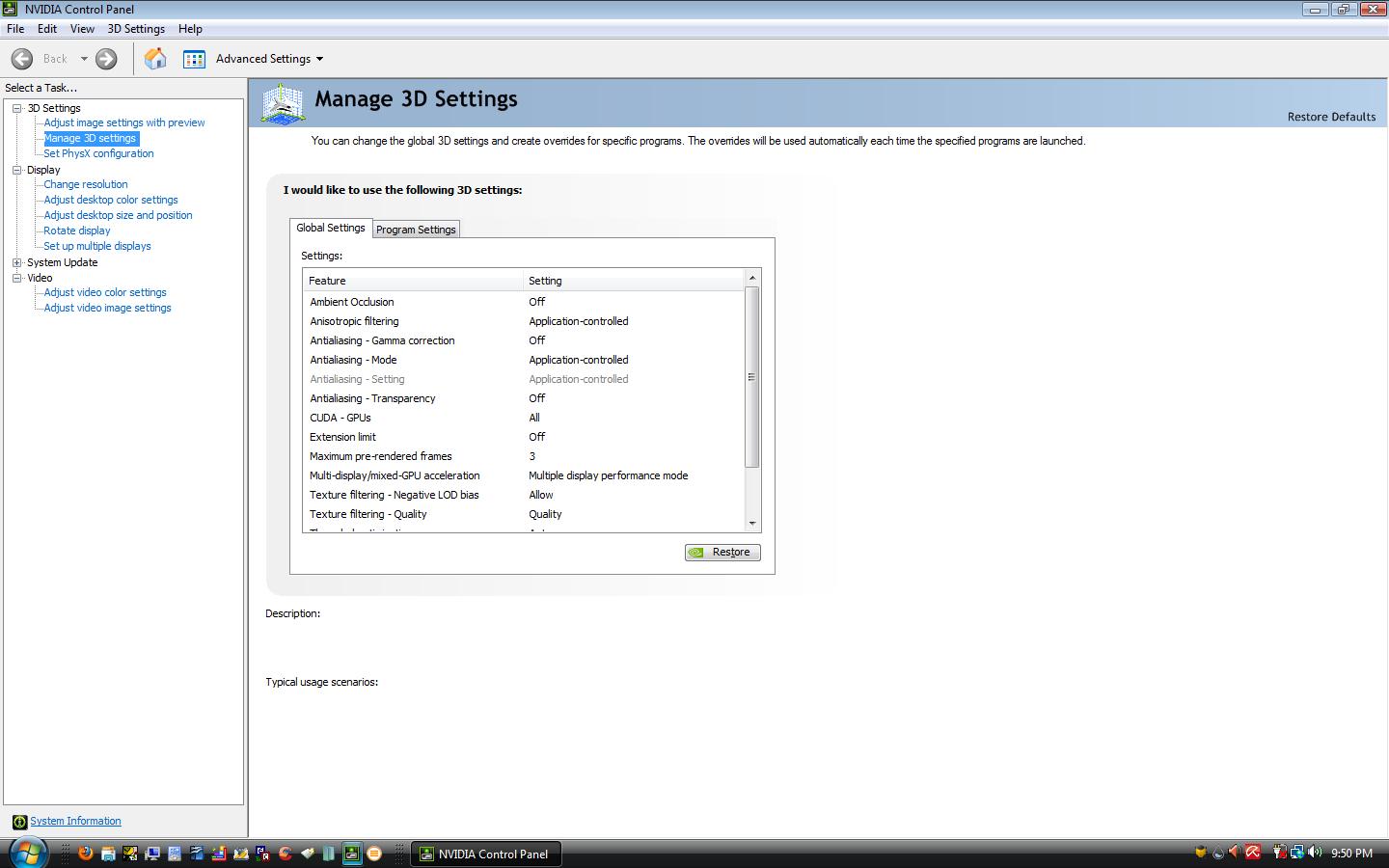
Task: Click the settings list scrollbar thumb
Action: pyautogui.click(x=752, y=377)
